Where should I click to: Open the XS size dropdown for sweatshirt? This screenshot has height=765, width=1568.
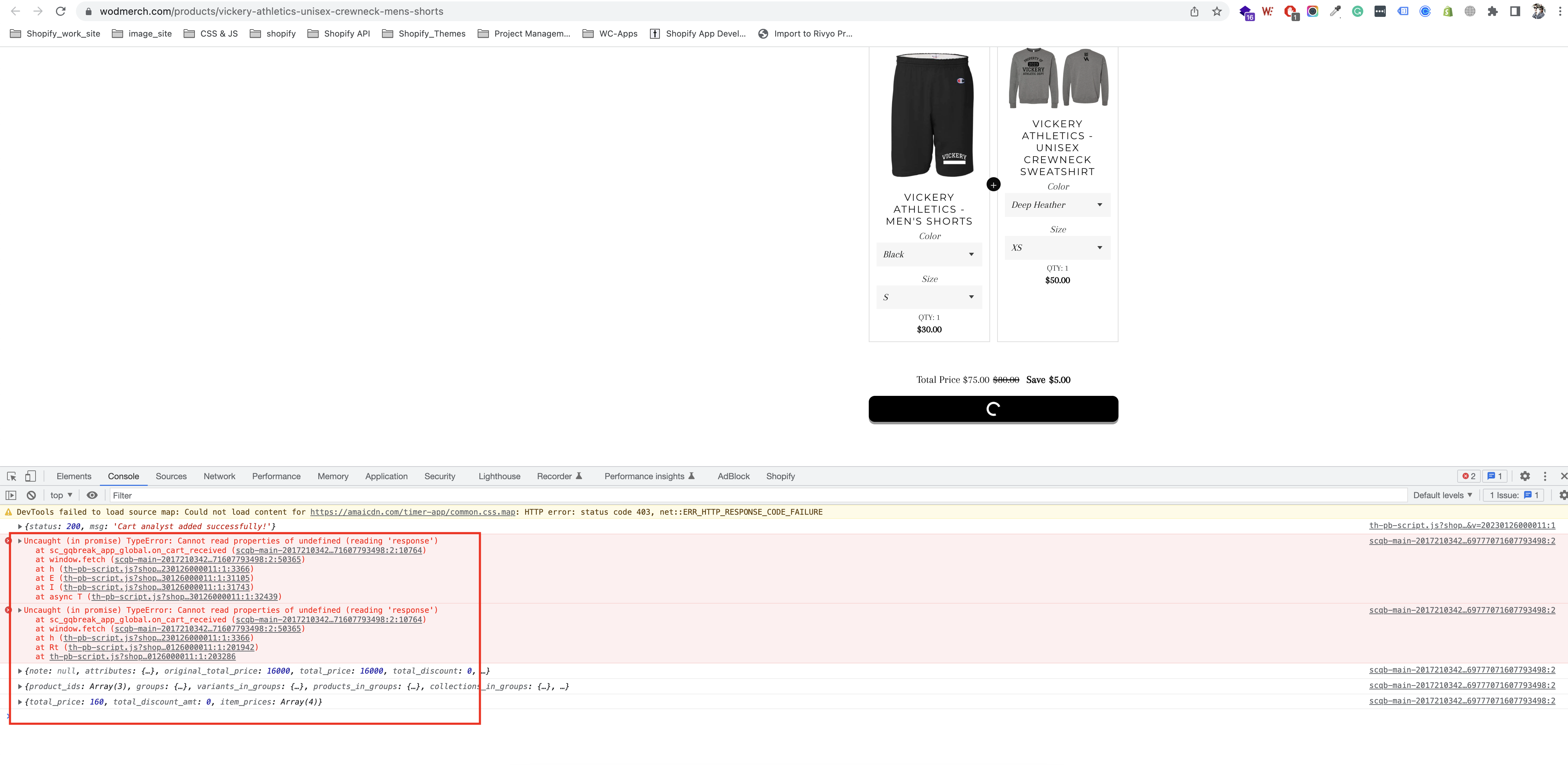1057,248
